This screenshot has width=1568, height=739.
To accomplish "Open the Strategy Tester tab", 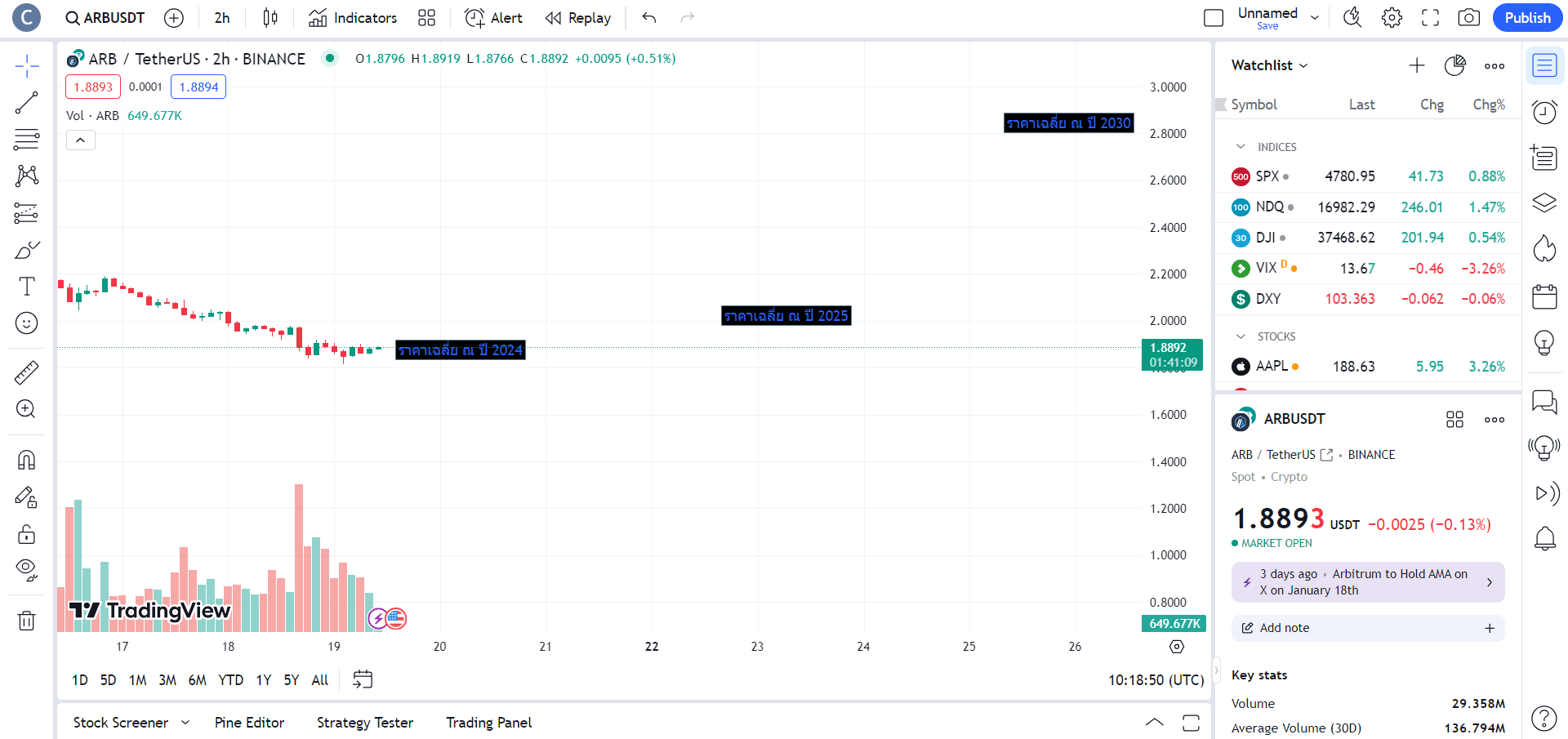I will pyautogui.click(x=364, y=723).
